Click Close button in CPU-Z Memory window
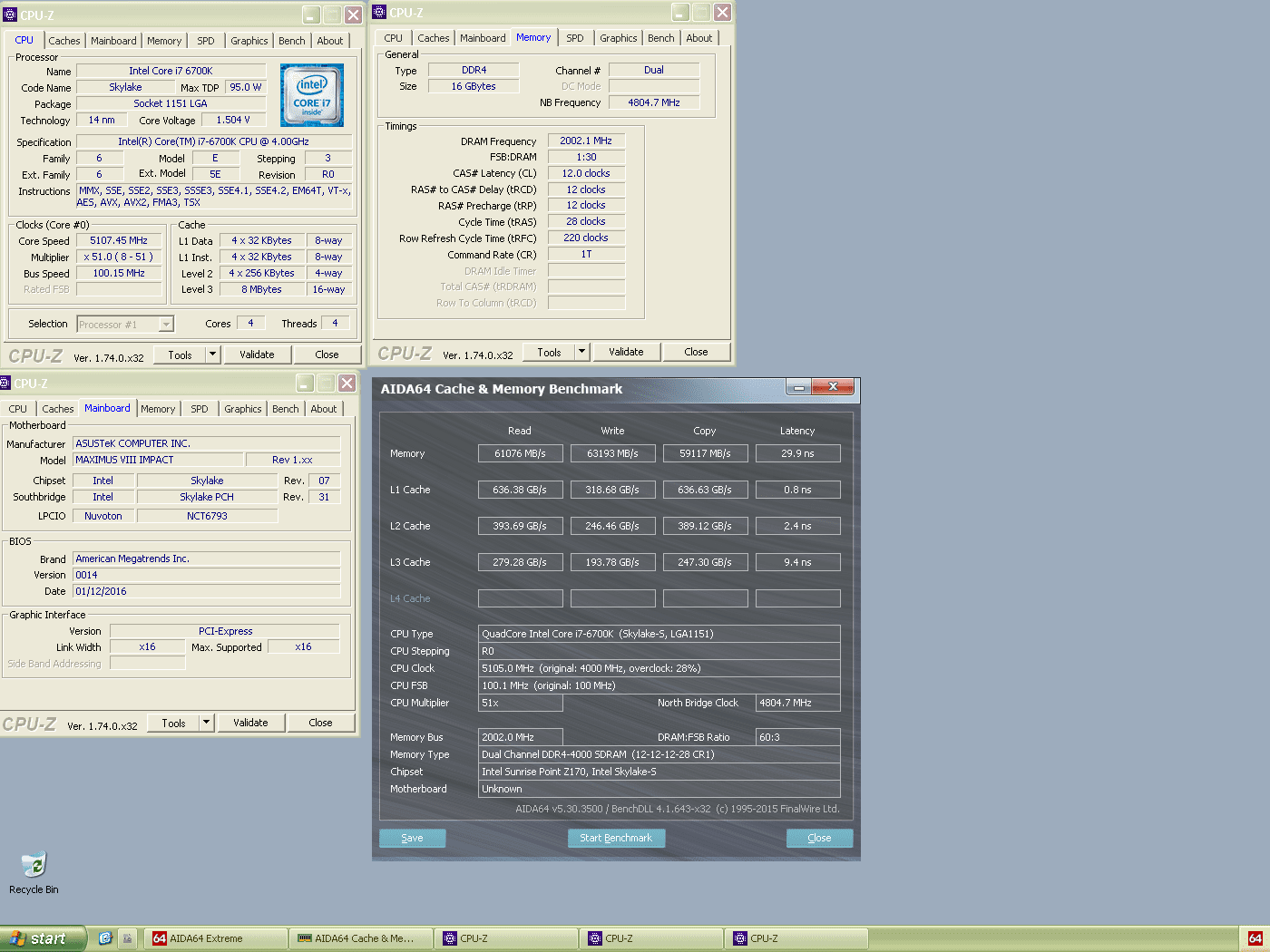The height and width of the screenshot is (952, 1270). tap(696, 352)
